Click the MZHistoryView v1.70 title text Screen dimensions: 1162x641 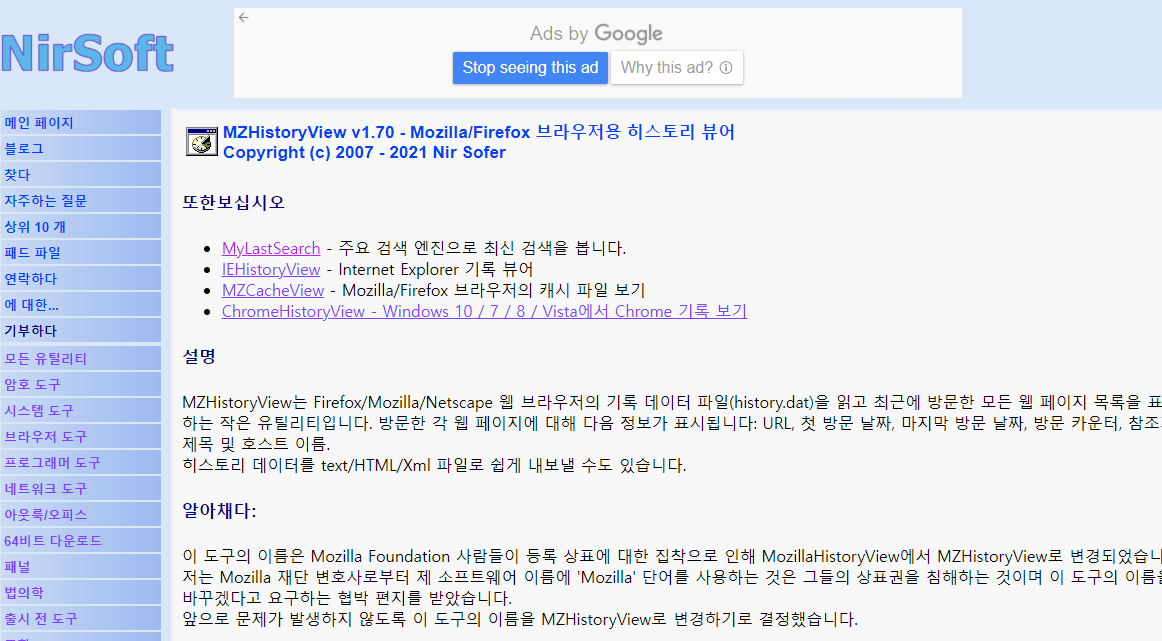[479, 132]
